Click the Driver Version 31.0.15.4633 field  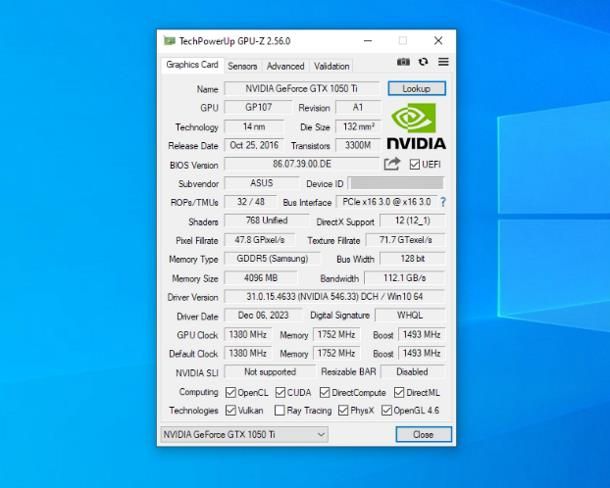click(335, 297)
